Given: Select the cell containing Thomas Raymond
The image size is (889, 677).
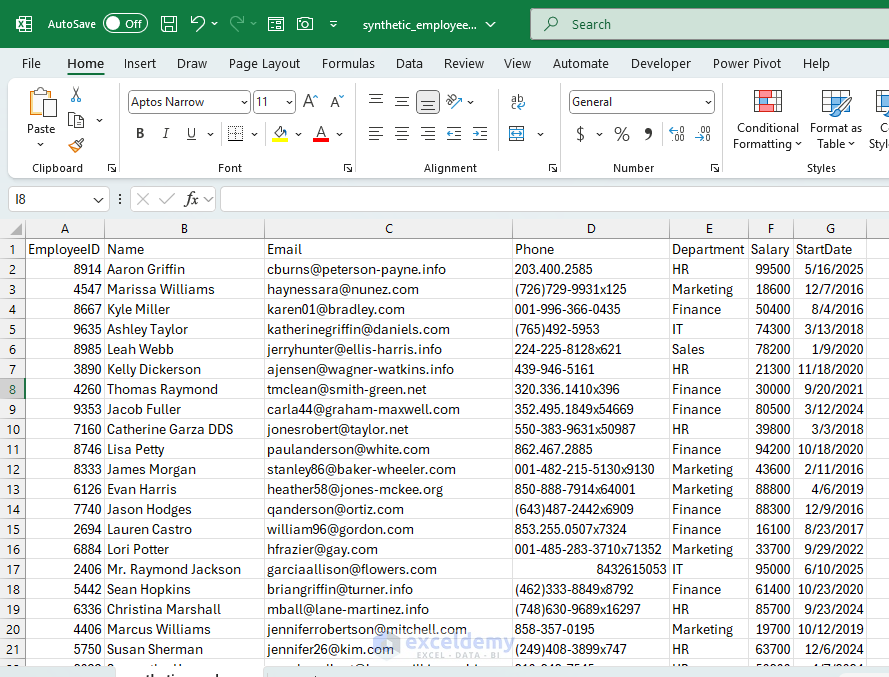Looking at the screenshot, I should point(184,390).
